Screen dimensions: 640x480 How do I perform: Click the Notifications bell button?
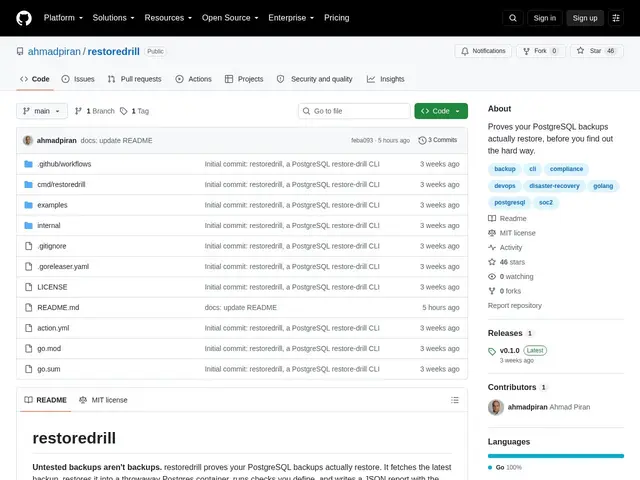pos(483,51)
